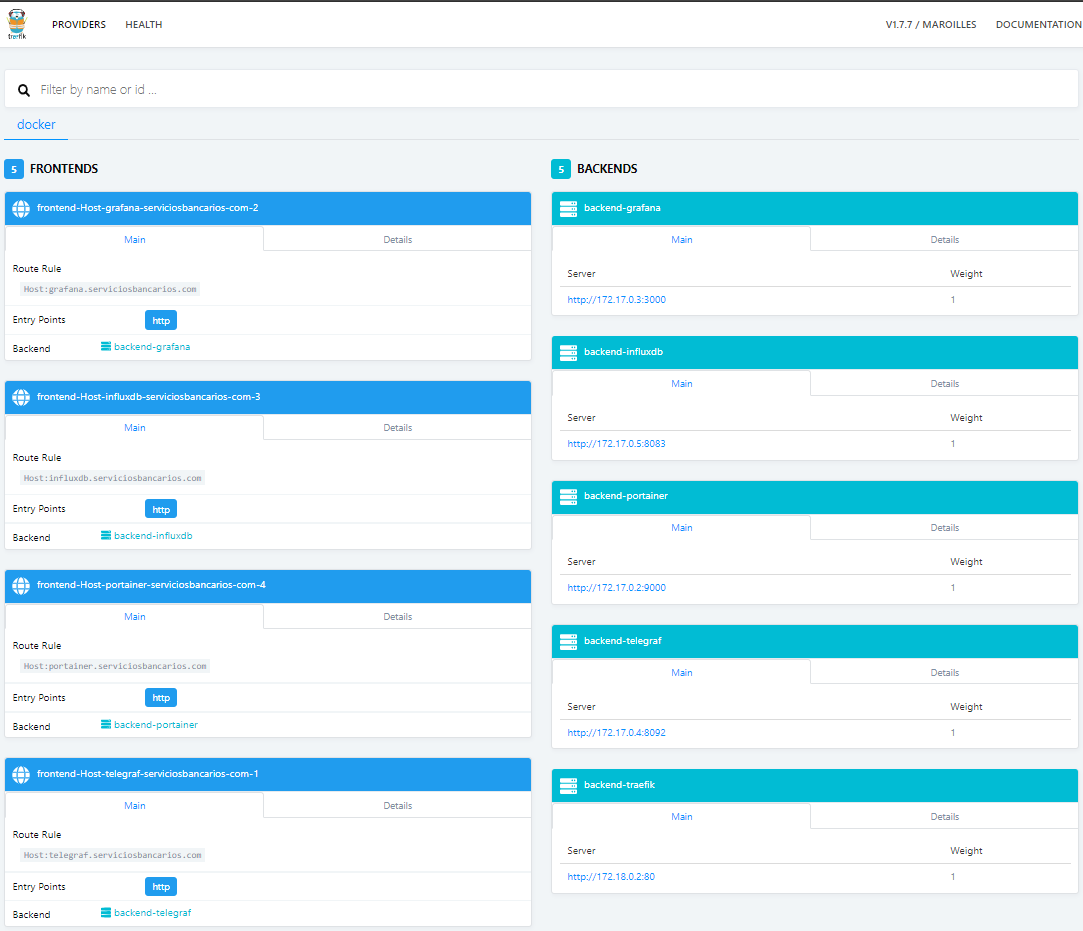Open the Documentation link
The width and height of the screenshot is (1083, 931).
click(1038, 25)
